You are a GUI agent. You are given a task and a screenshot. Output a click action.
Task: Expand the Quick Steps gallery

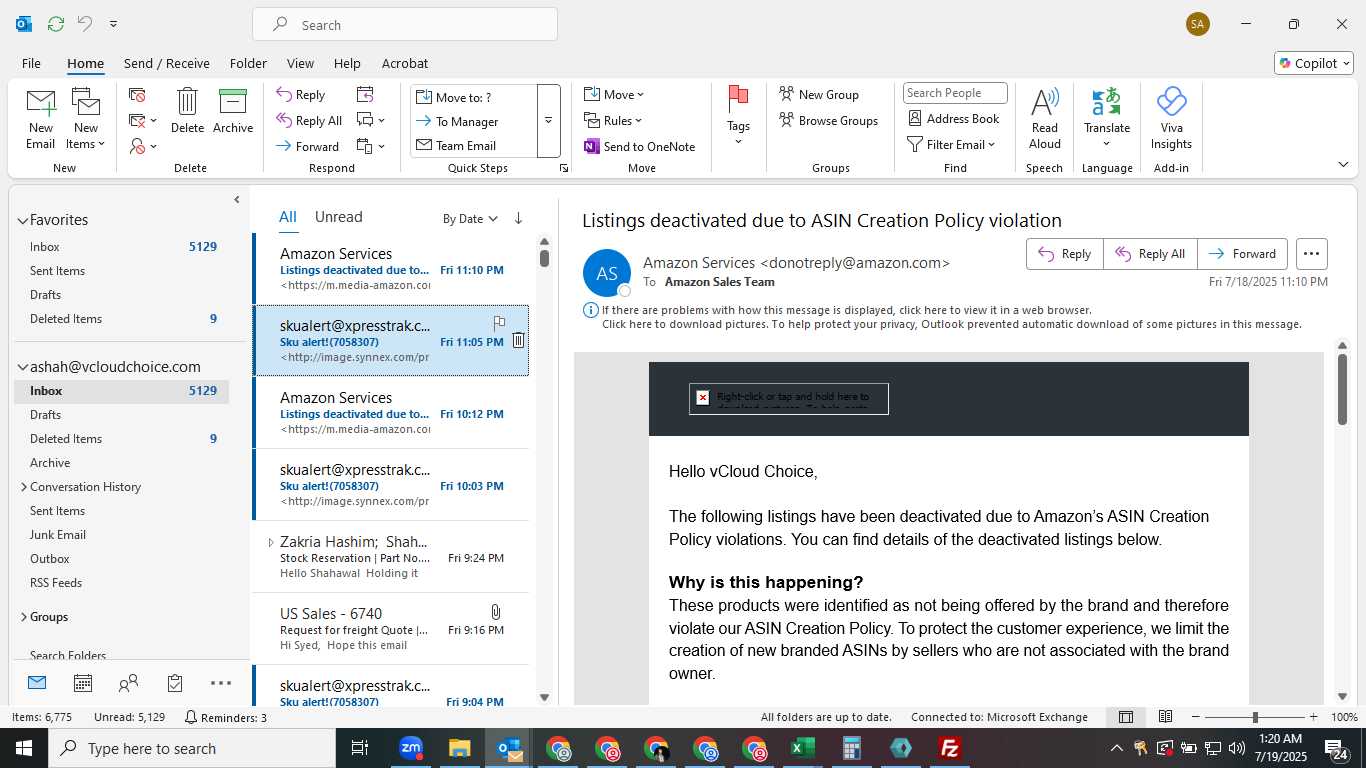548,121
